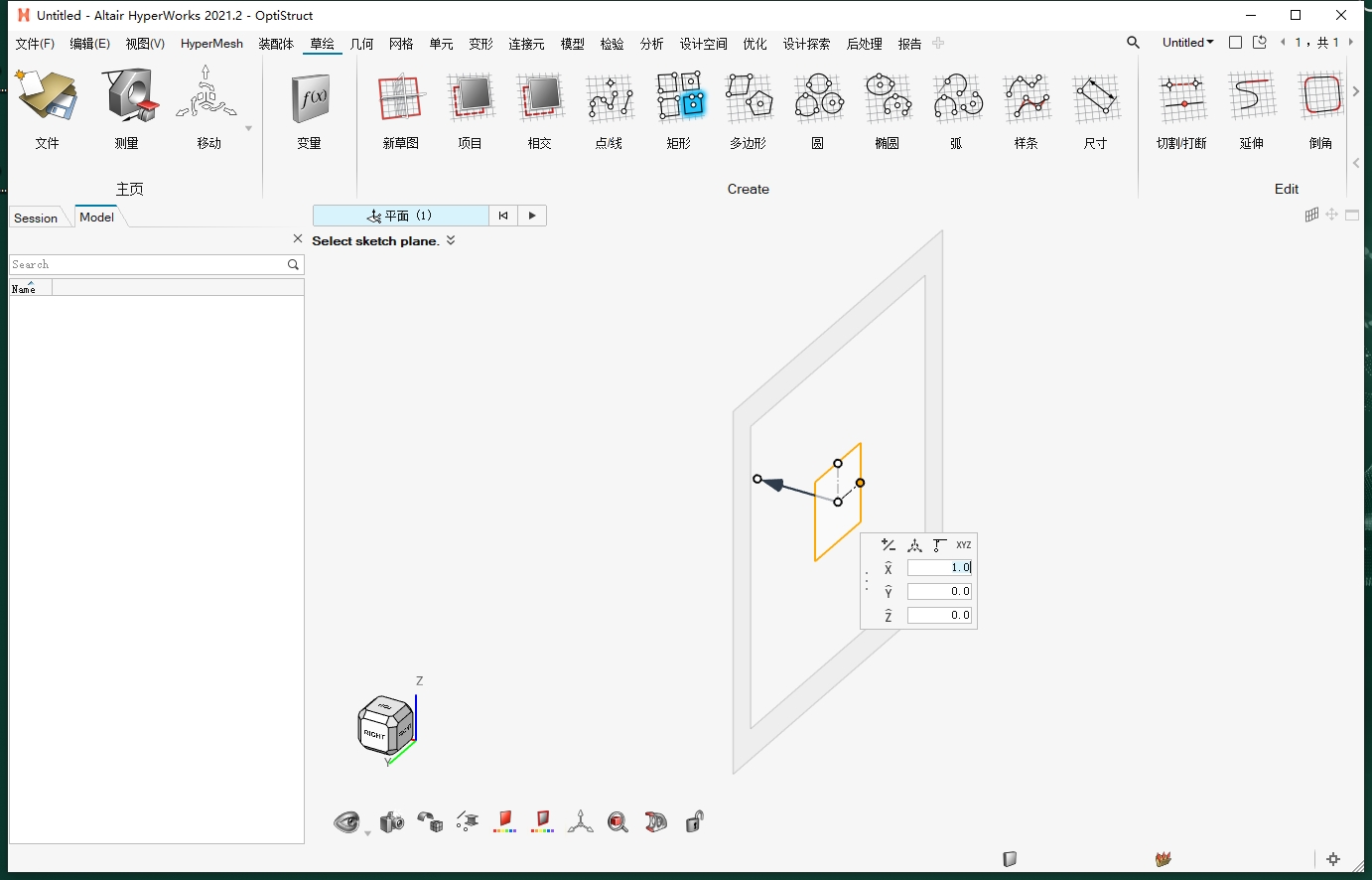Select the 倒角 (Fillet) edit tool
1372x880 pixels.
(x=1321, y=111)
